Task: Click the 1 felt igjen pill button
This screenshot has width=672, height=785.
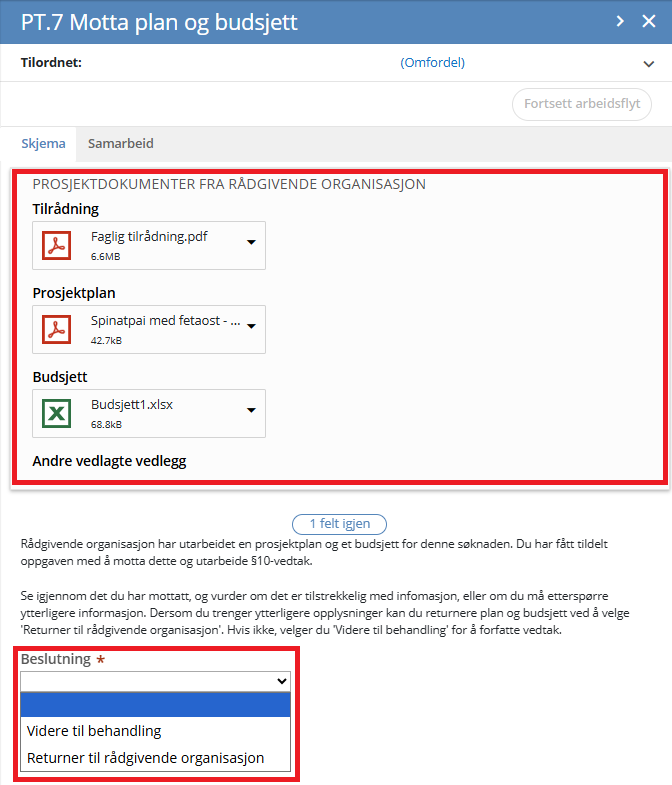Action: [340, 524]
